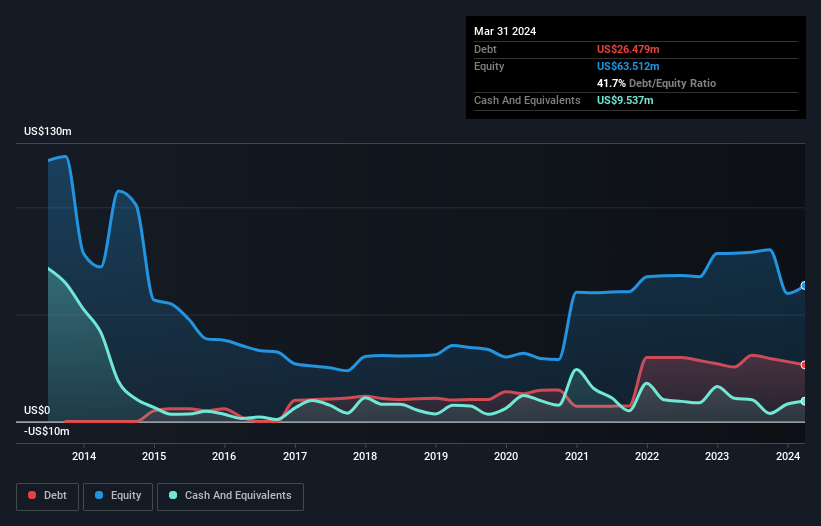
Task: Select the 2020 axis label
Action: [506, 456]
